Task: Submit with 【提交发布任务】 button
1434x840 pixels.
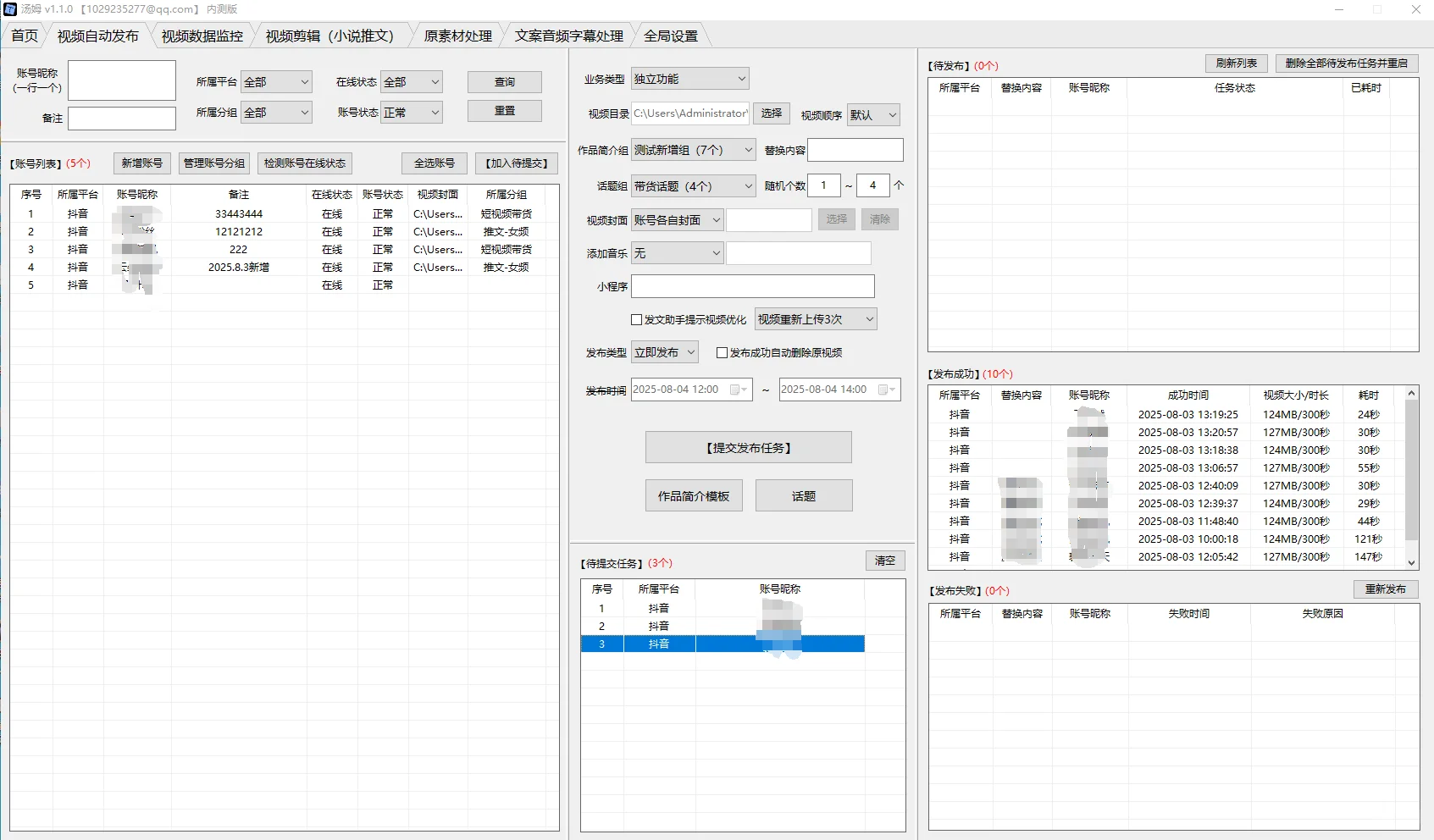Action: pos(749,448)
